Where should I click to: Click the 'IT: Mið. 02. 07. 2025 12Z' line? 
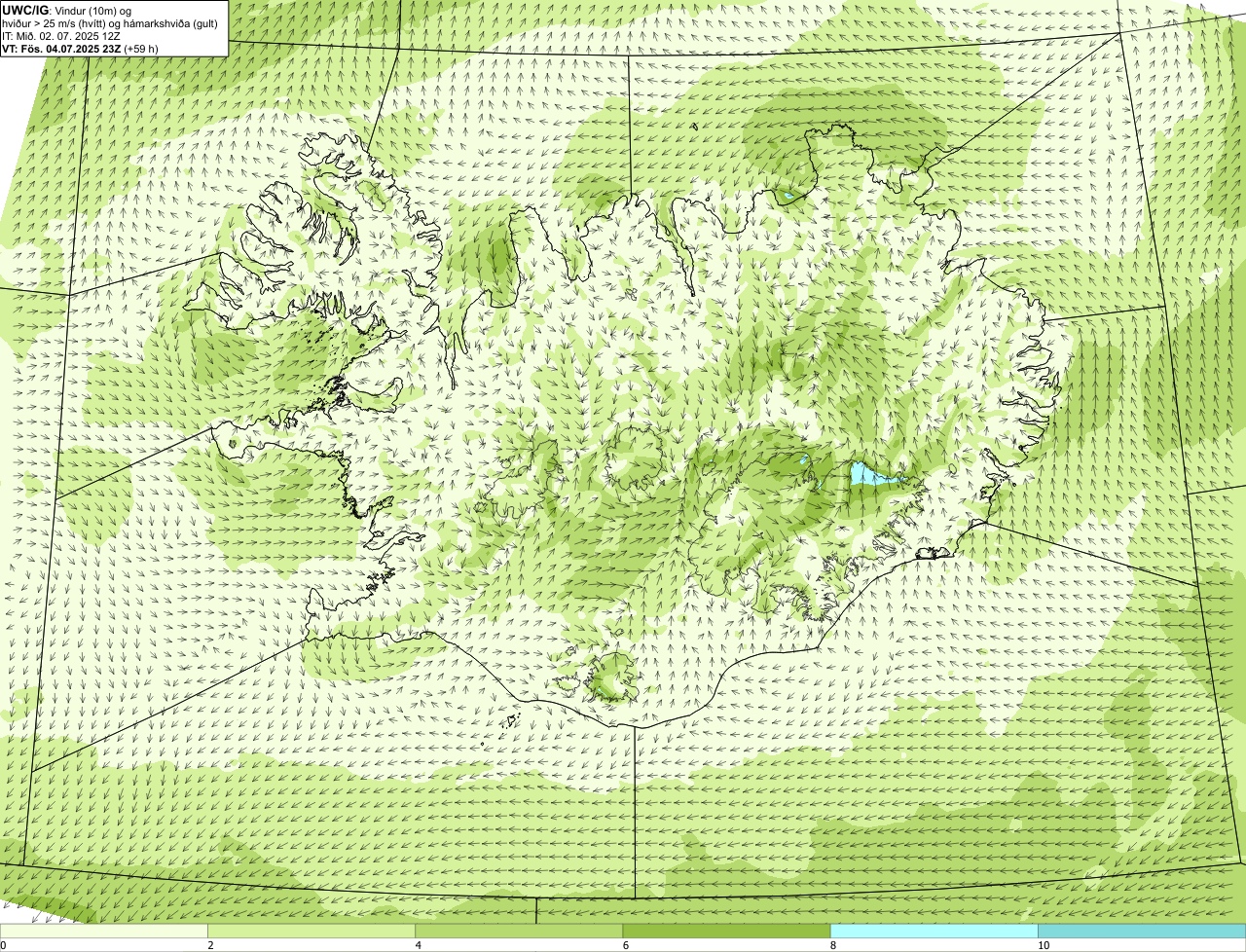[x=61, y=36]
